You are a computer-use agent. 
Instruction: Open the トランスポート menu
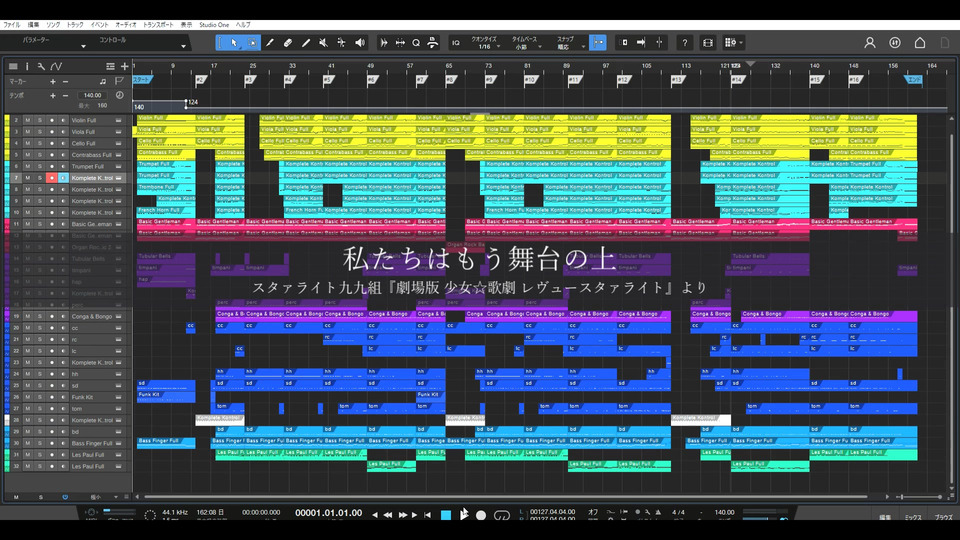pos(158,24)
